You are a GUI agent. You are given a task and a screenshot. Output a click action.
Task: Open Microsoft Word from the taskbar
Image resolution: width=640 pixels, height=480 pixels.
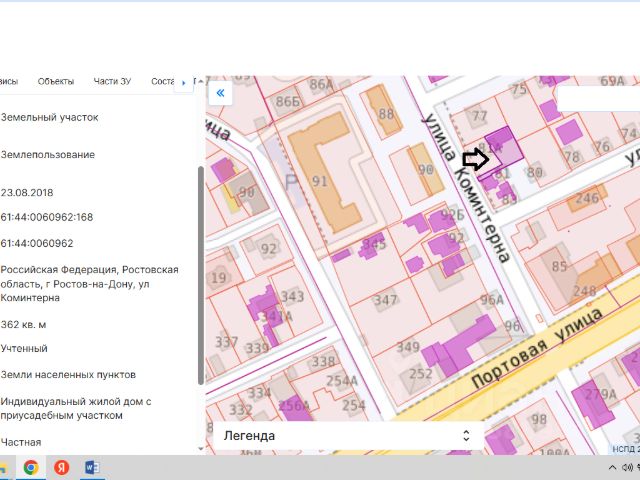point(92,467)
